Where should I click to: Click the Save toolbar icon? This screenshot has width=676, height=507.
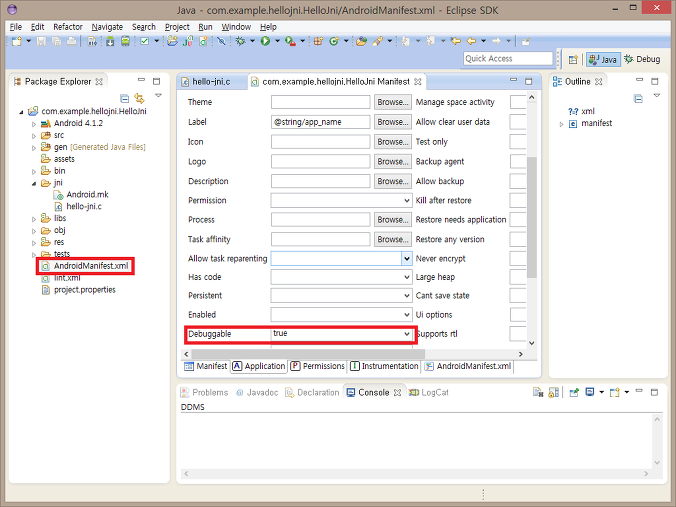41,41
